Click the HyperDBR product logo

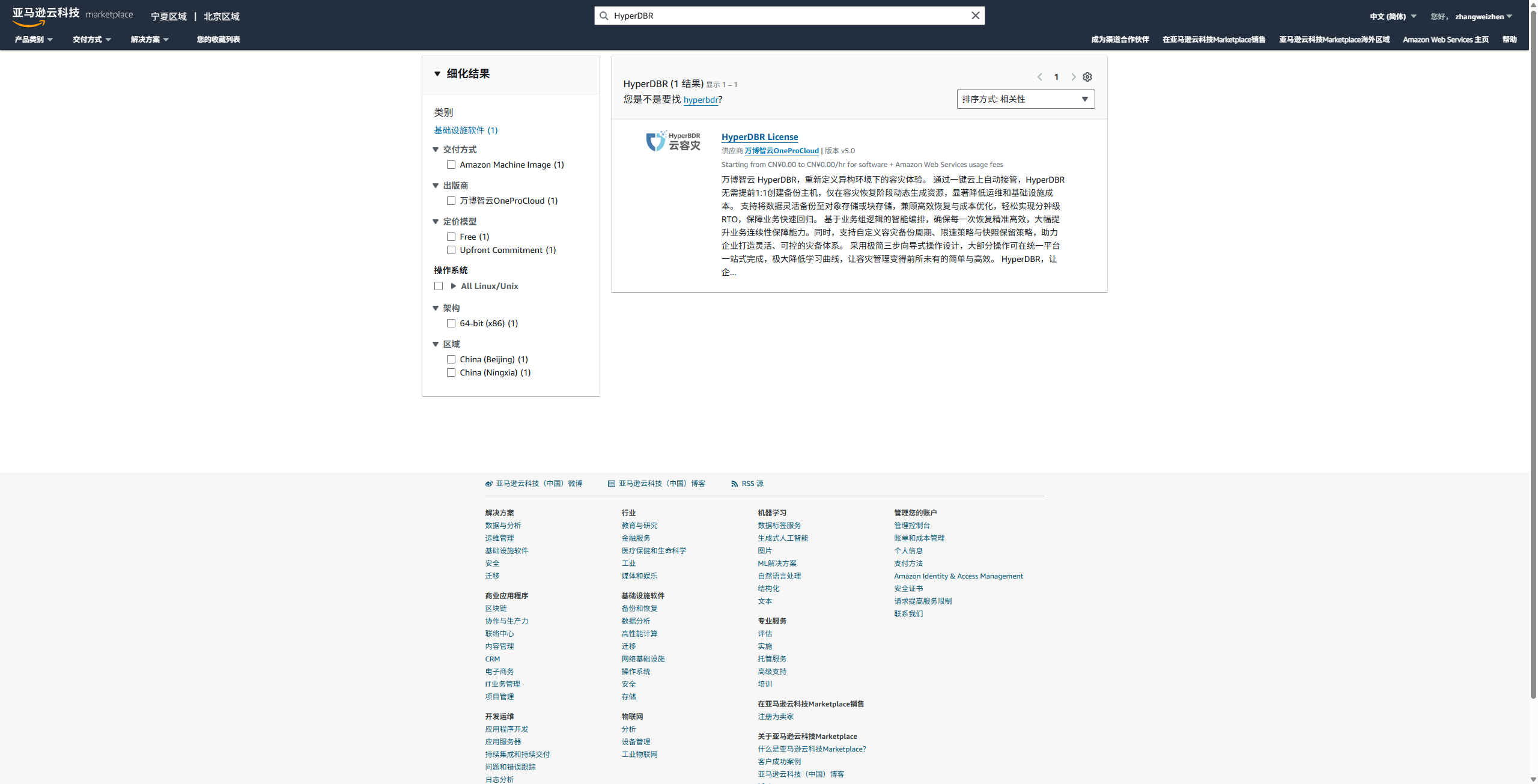coord(673,141)
